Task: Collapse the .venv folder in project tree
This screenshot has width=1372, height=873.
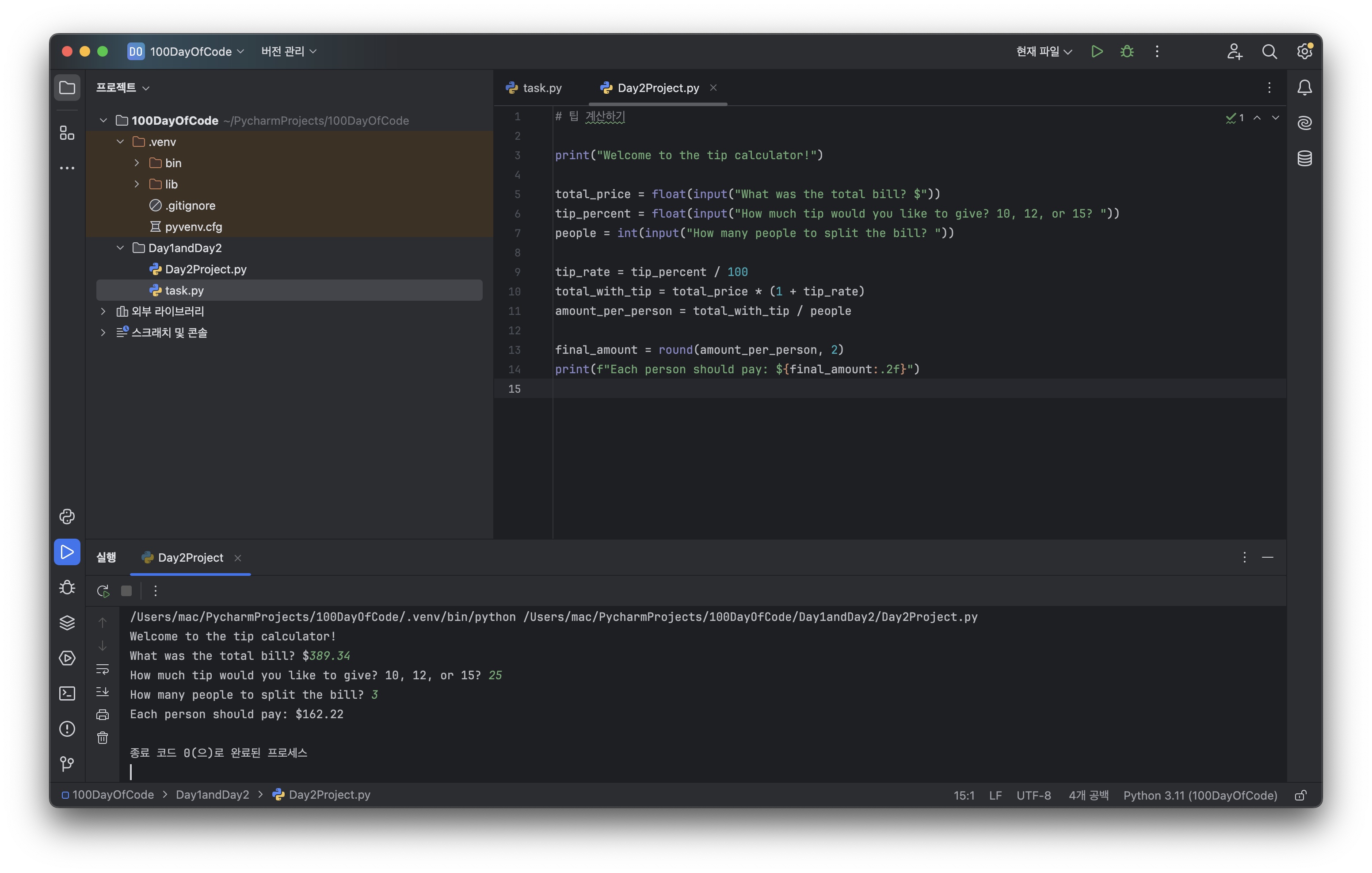Action: click(120, 142)
